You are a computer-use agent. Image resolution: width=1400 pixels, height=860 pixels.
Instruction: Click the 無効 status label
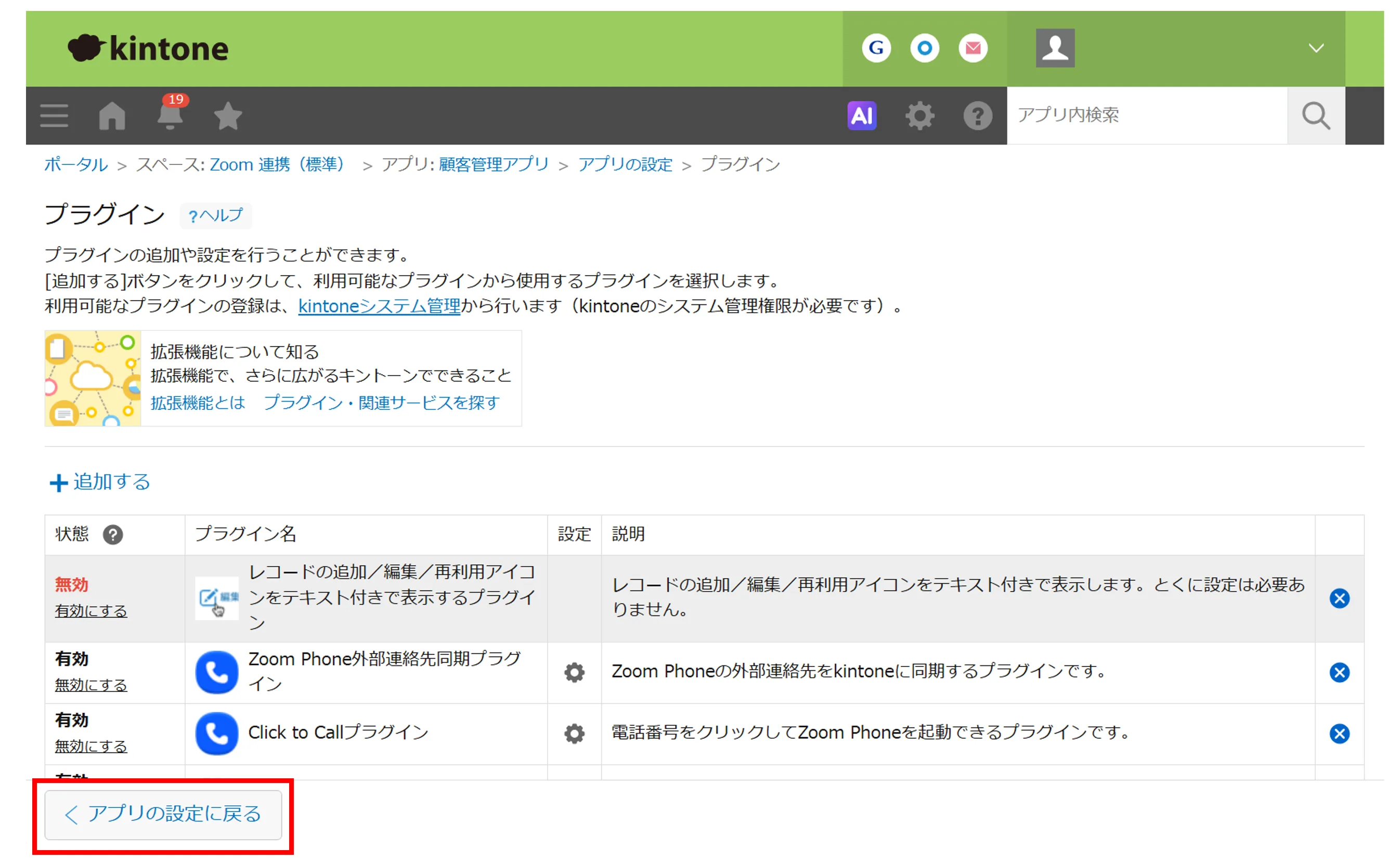point(72,585)
